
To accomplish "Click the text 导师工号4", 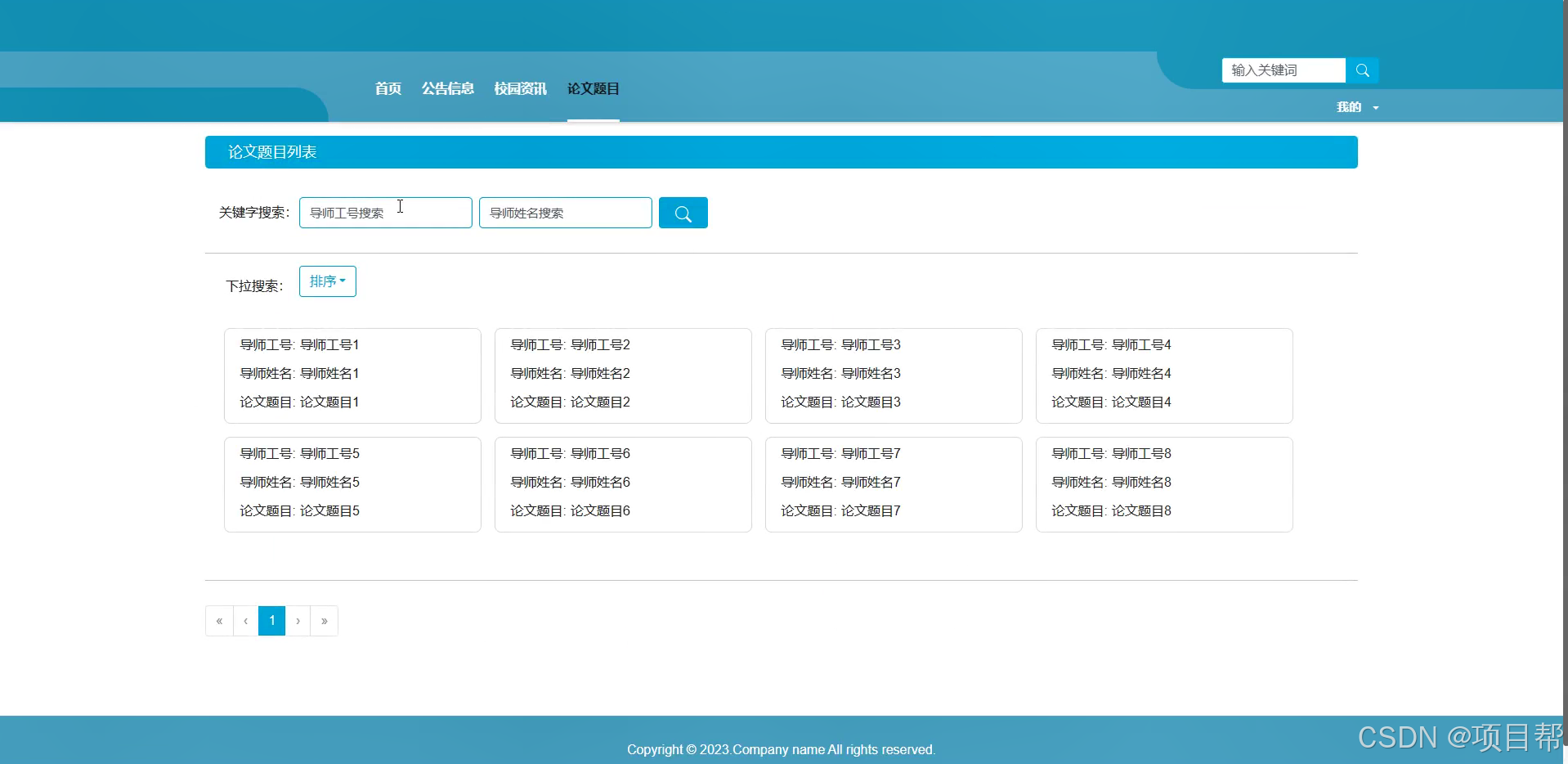I will 1141,344.
